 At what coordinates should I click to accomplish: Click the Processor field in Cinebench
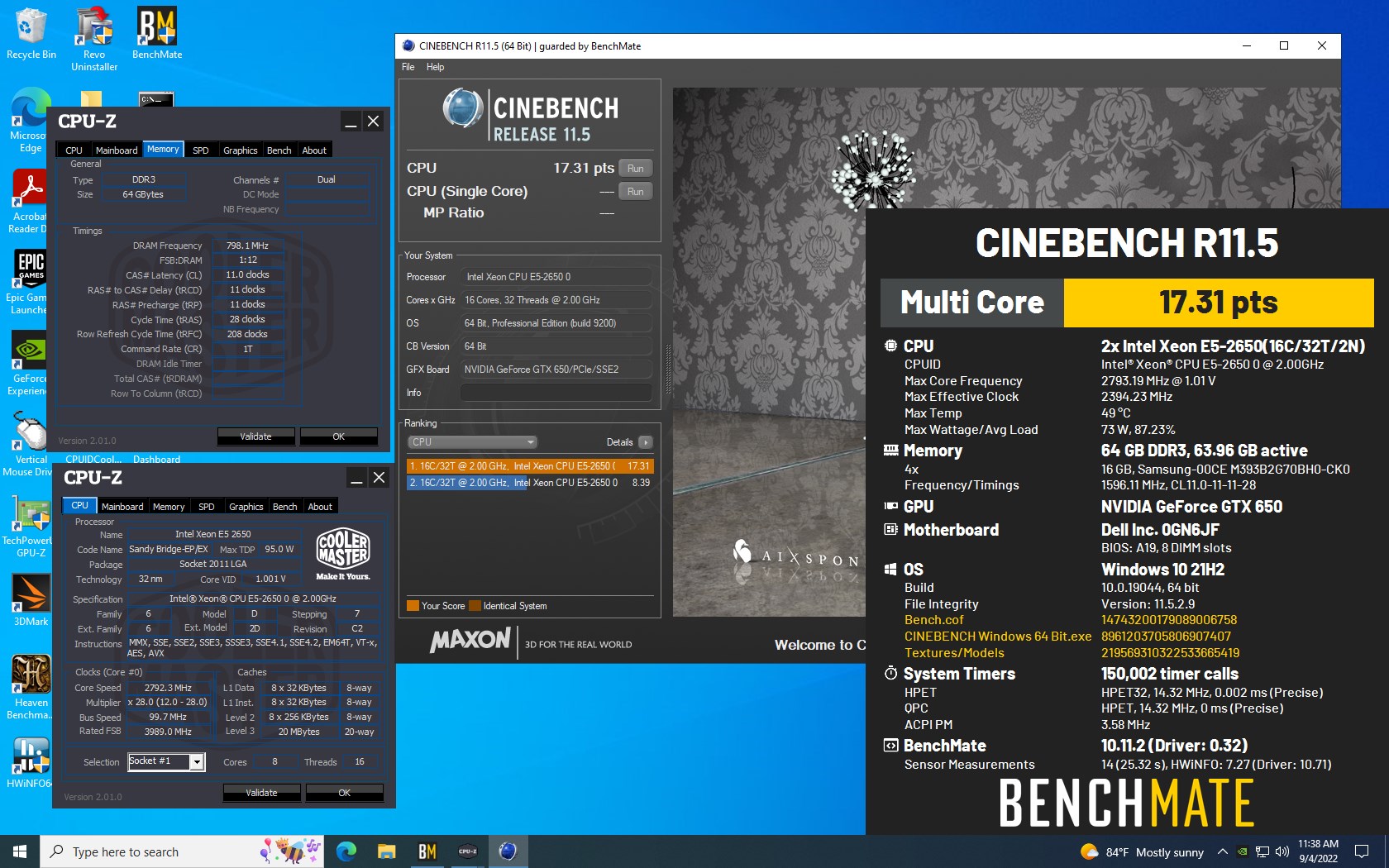[556, 277]
